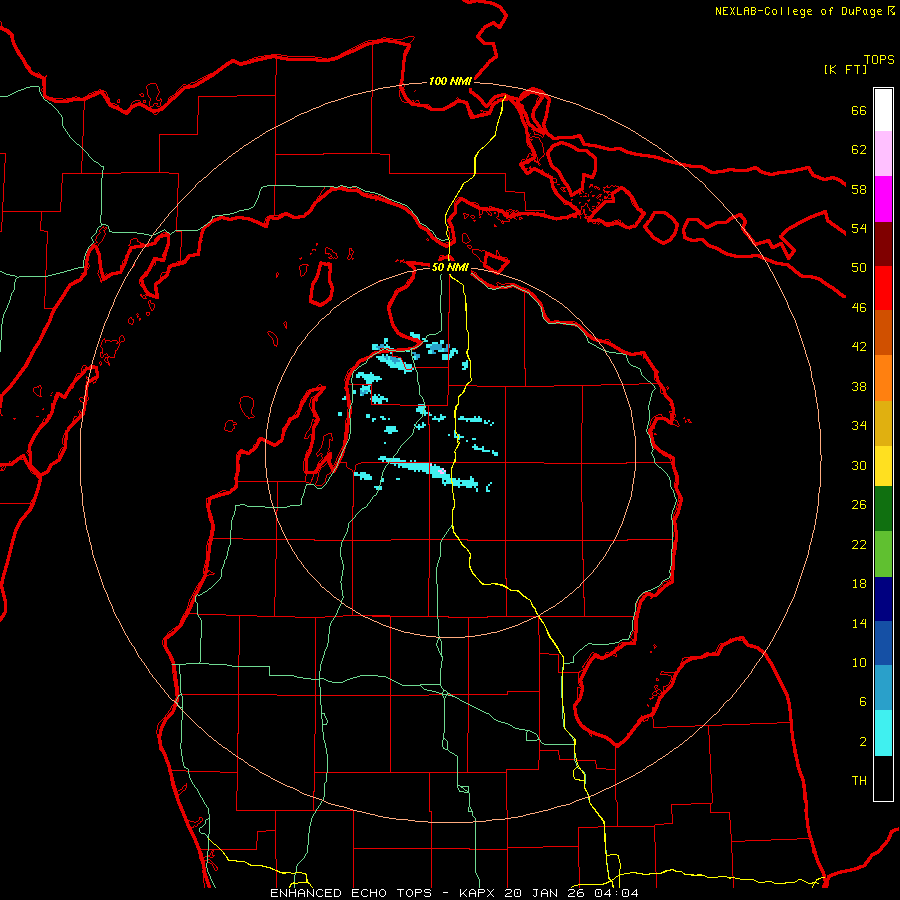The image size is (900, 900).
Task: Click the cyan legend swatch
Action: pos(883,733)
